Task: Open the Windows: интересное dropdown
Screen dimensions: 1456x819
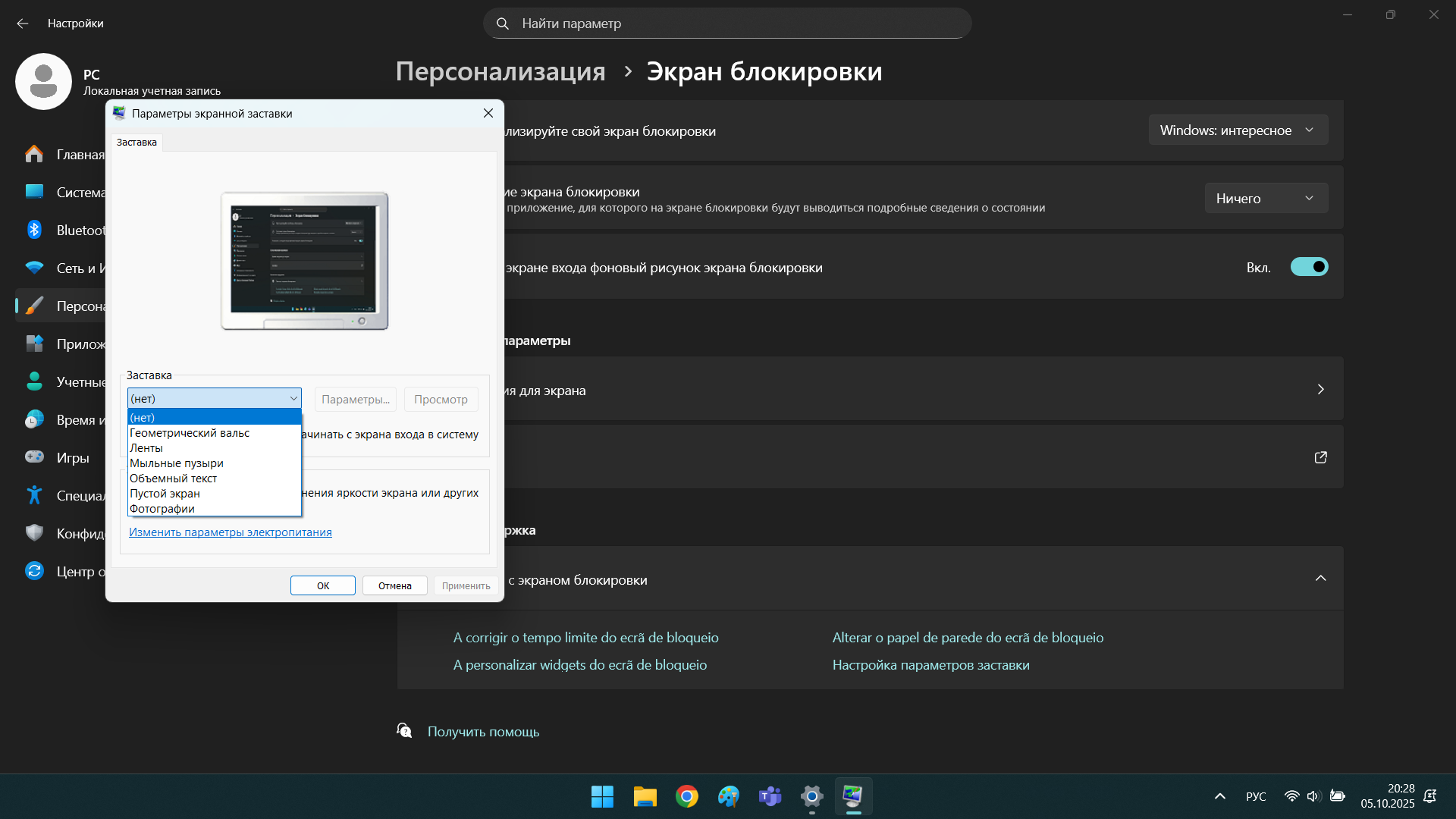Action: tap(1238, 130)
